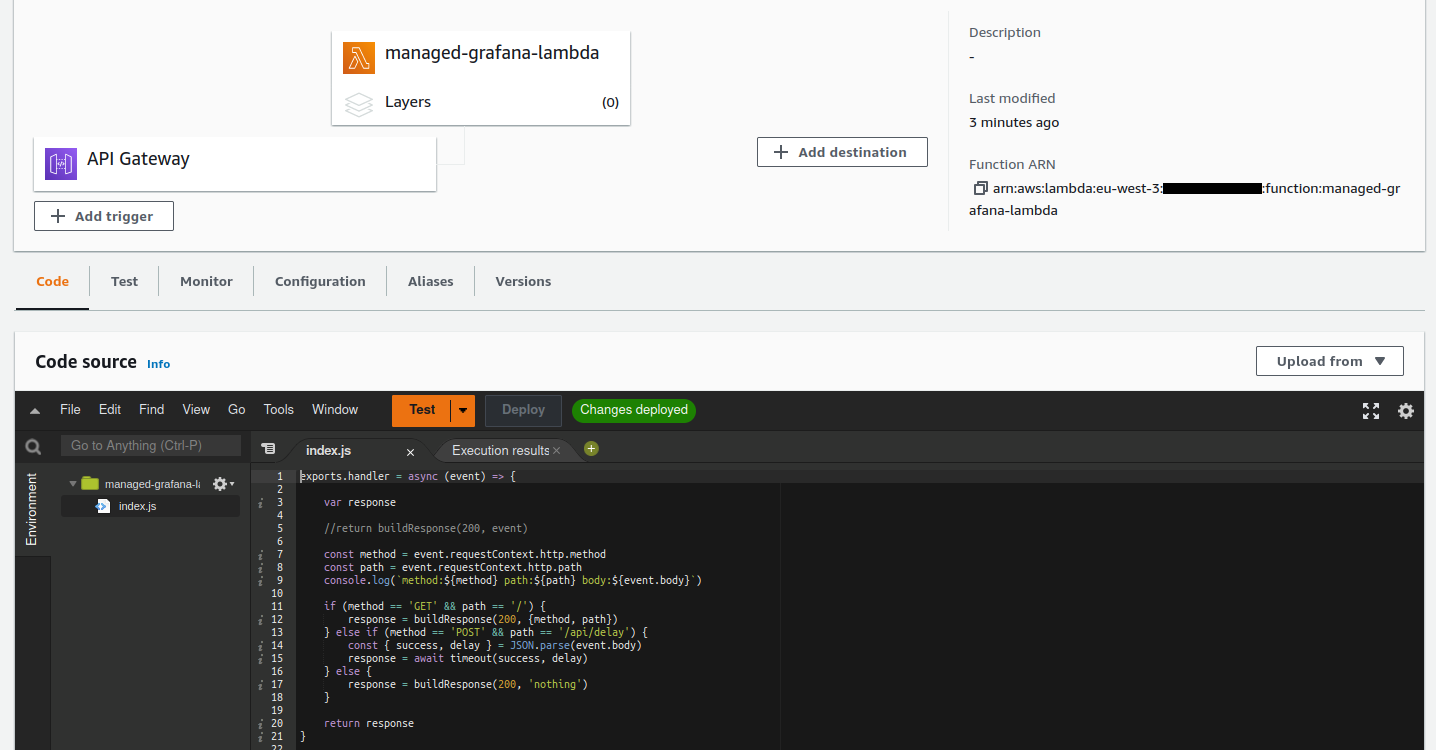
Task: Copy the function ARN with copy icon
Action: (x=980, y=188)
